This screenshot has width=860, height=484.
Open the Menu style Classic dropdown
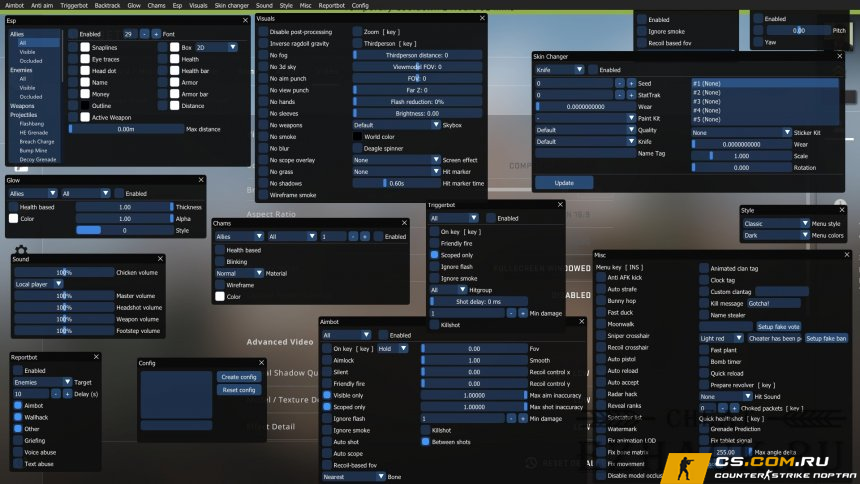point(775,223)
